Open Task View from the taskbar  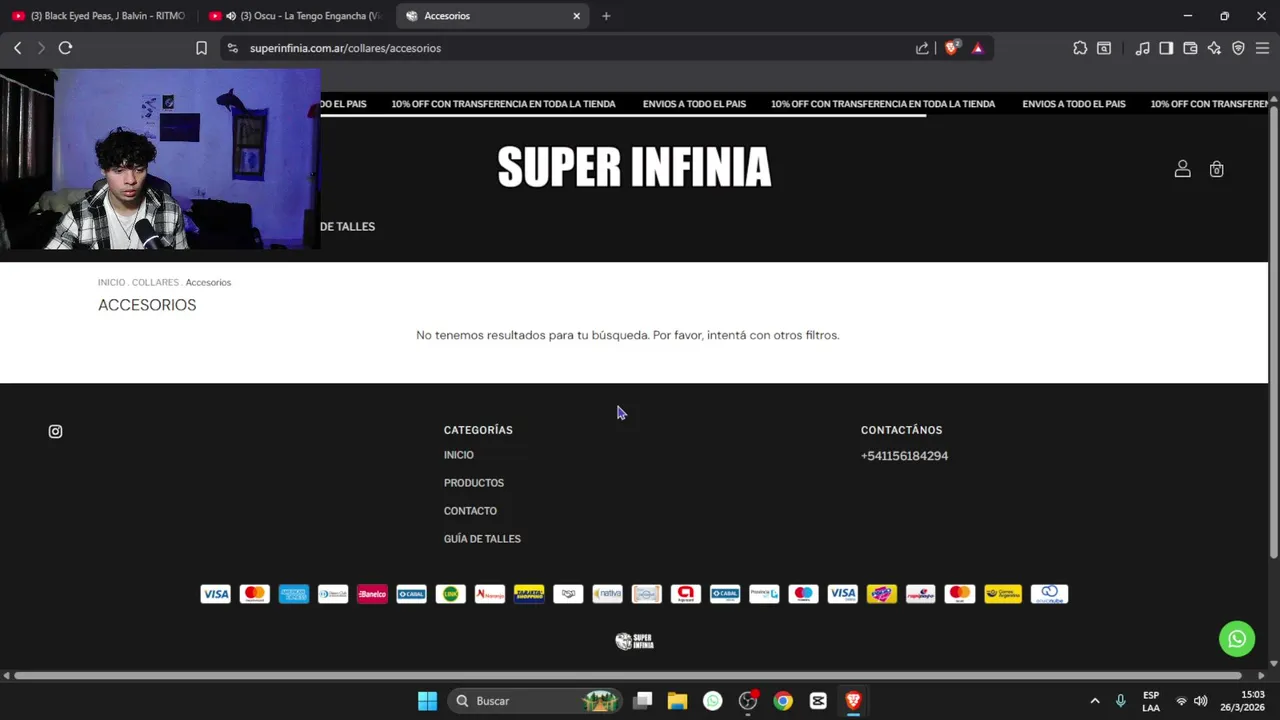coord(642,701)
